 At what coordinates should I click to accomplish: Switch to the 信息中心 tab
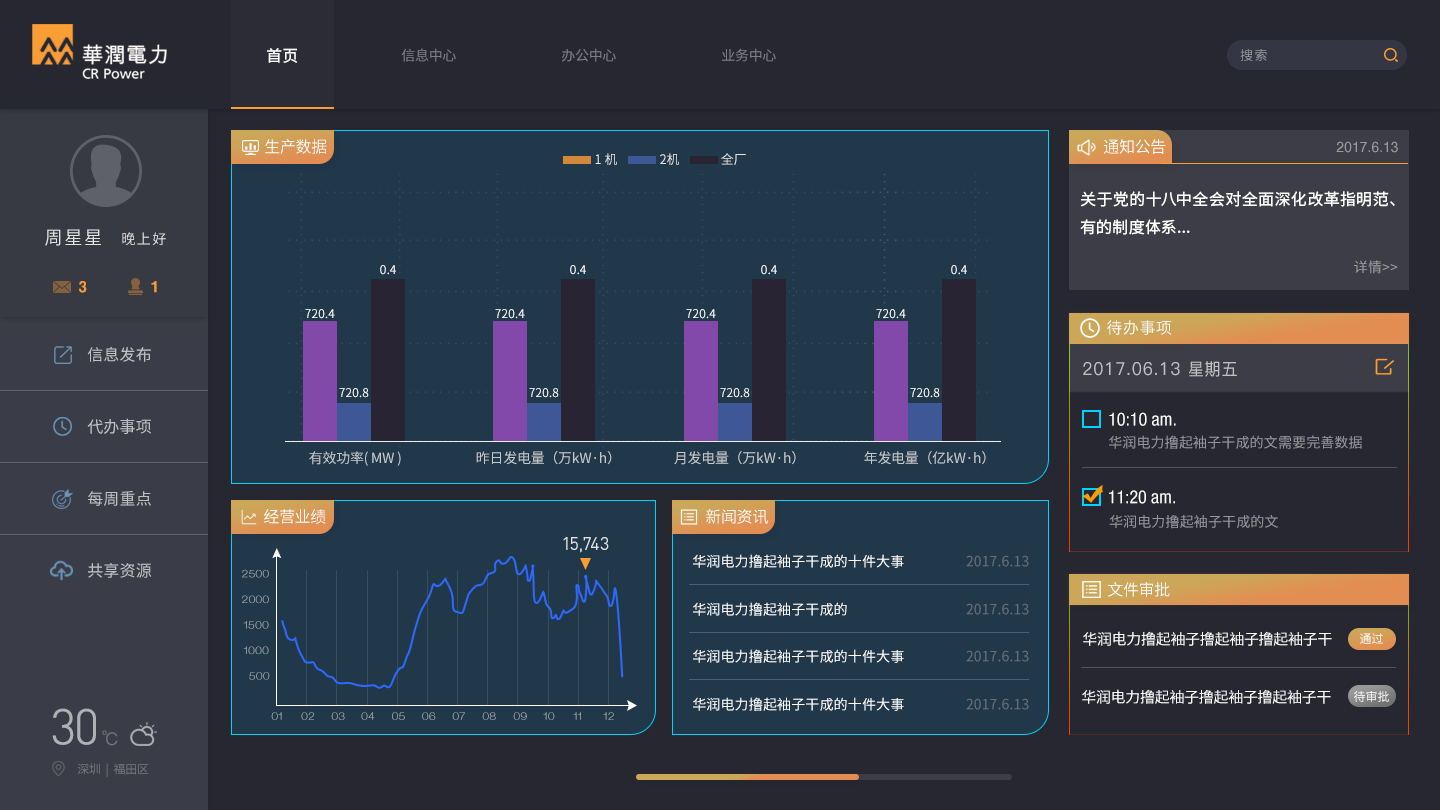pos(428,55)
